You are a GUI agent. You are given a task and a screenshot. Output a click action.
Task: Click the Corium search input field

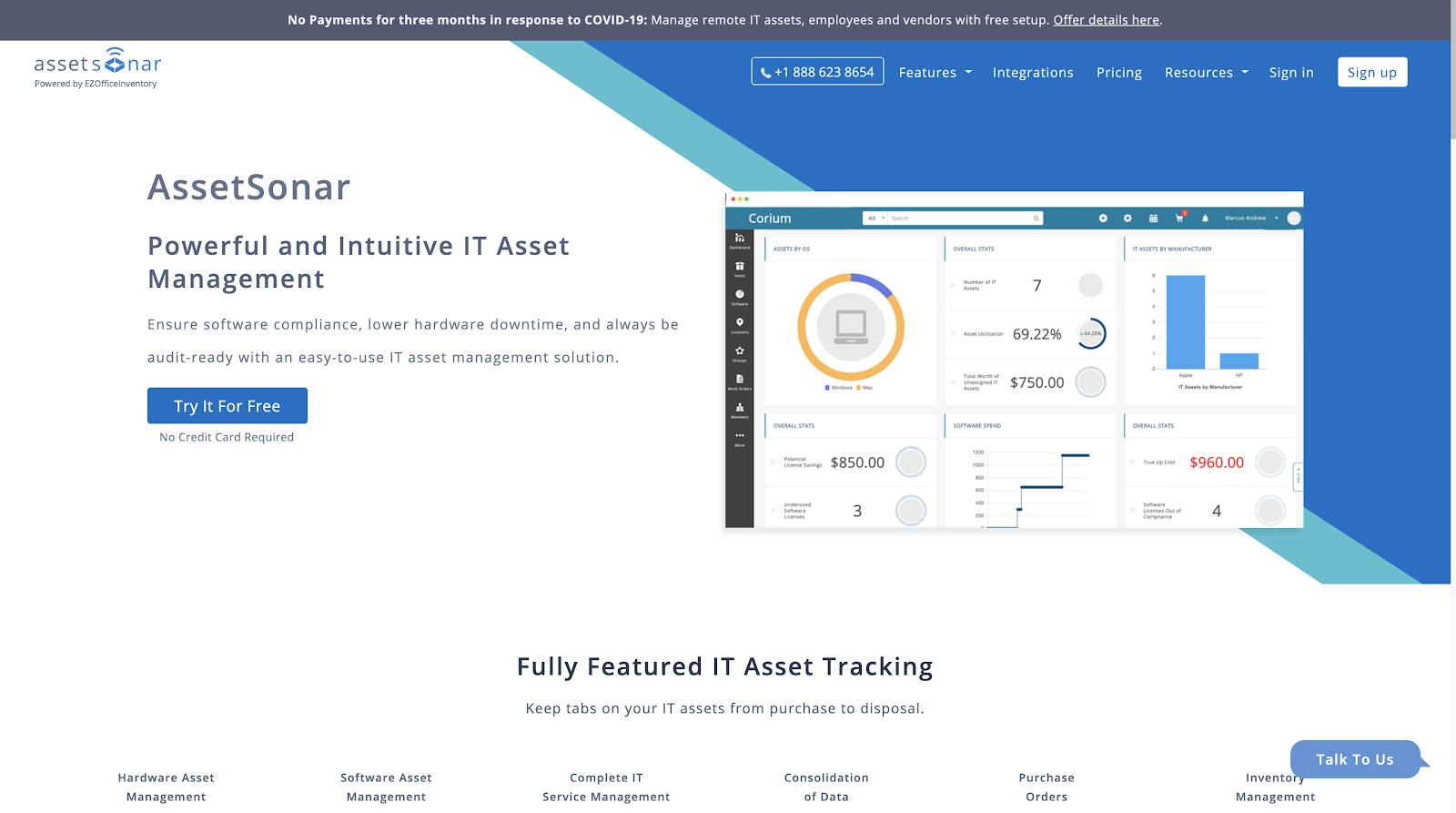(960, 218)
